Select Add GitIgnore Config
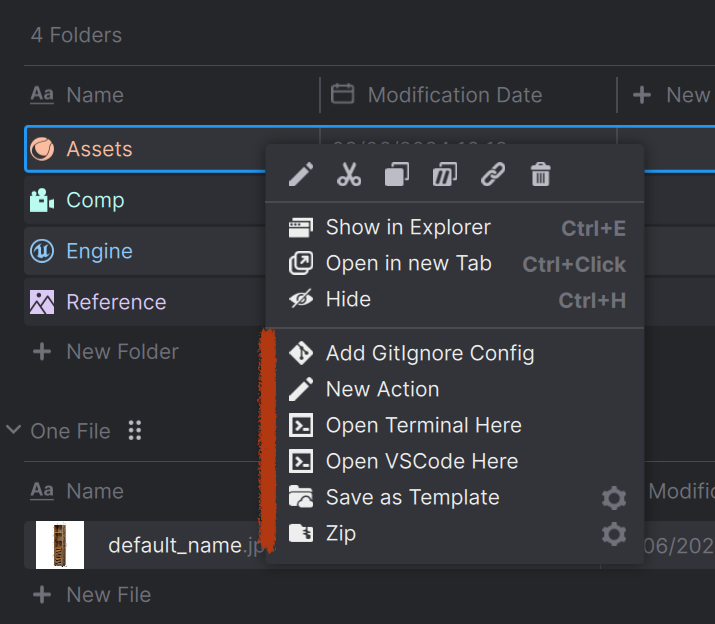The width and height of the screenshot is (715, 624). pos(429,353)
